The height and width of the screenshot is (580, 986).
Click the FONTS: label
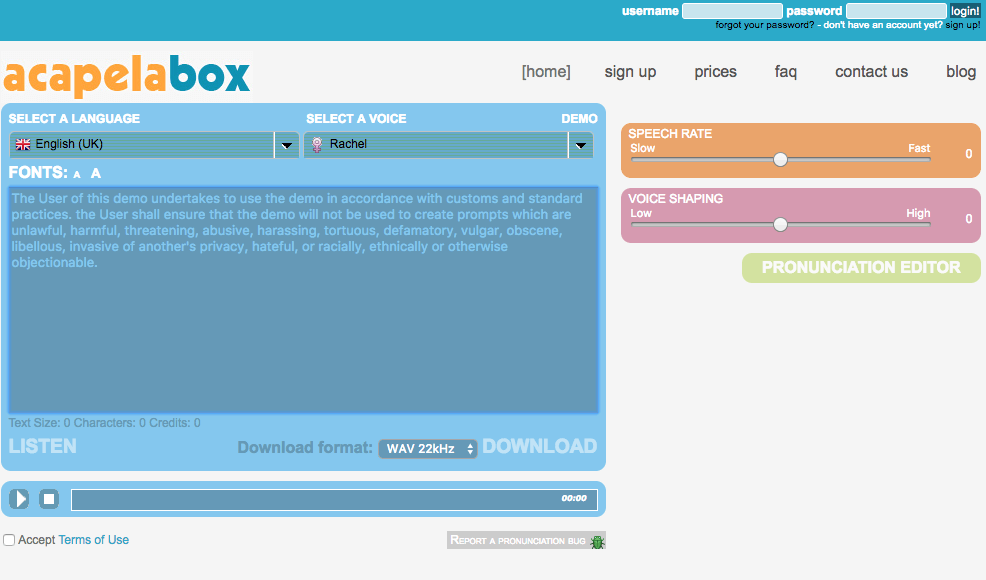(x=38, y=172)
